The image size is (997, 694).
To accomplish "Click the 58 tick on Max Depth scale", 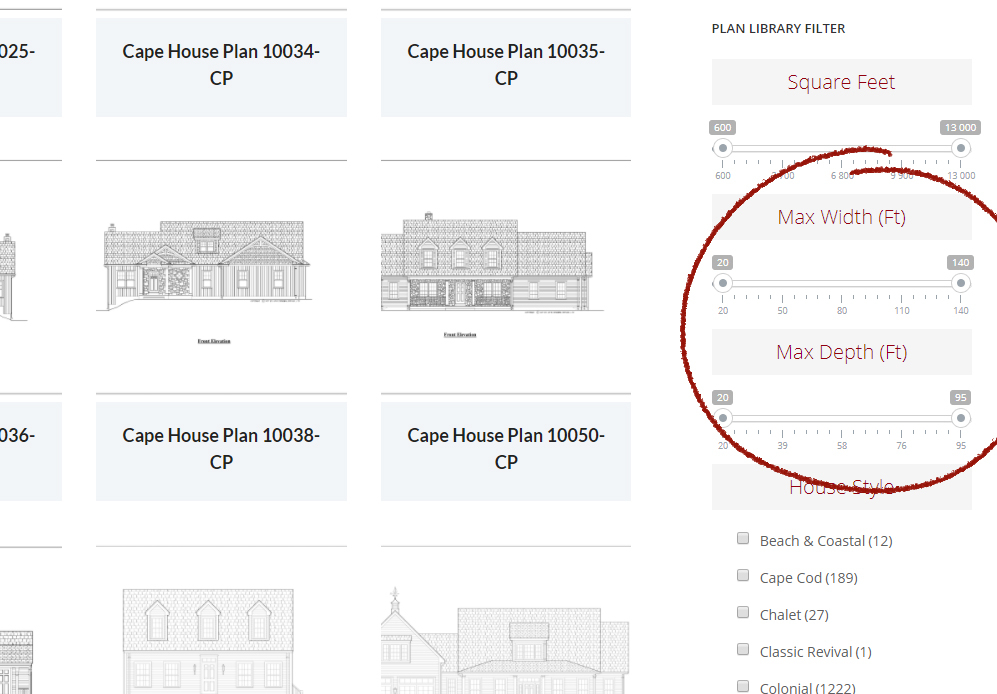I will tap(842, 445).
